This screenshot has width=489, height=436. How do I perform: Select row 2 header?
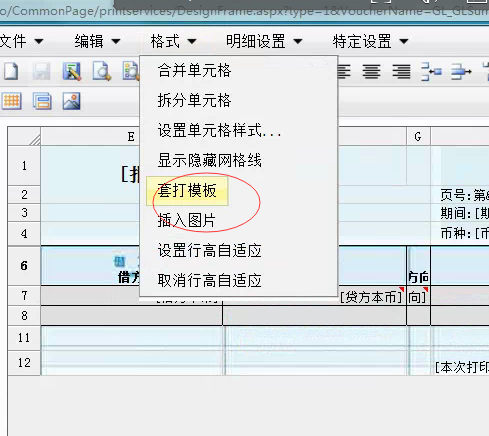point(24,195)
